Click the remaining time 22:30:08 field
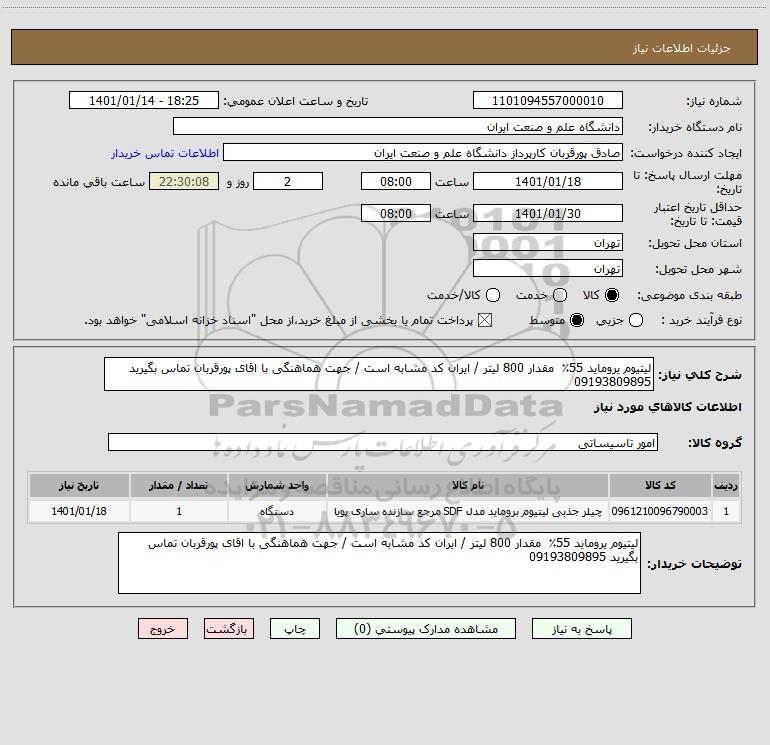This screenshot has height=745, width=770. (184, 181)
